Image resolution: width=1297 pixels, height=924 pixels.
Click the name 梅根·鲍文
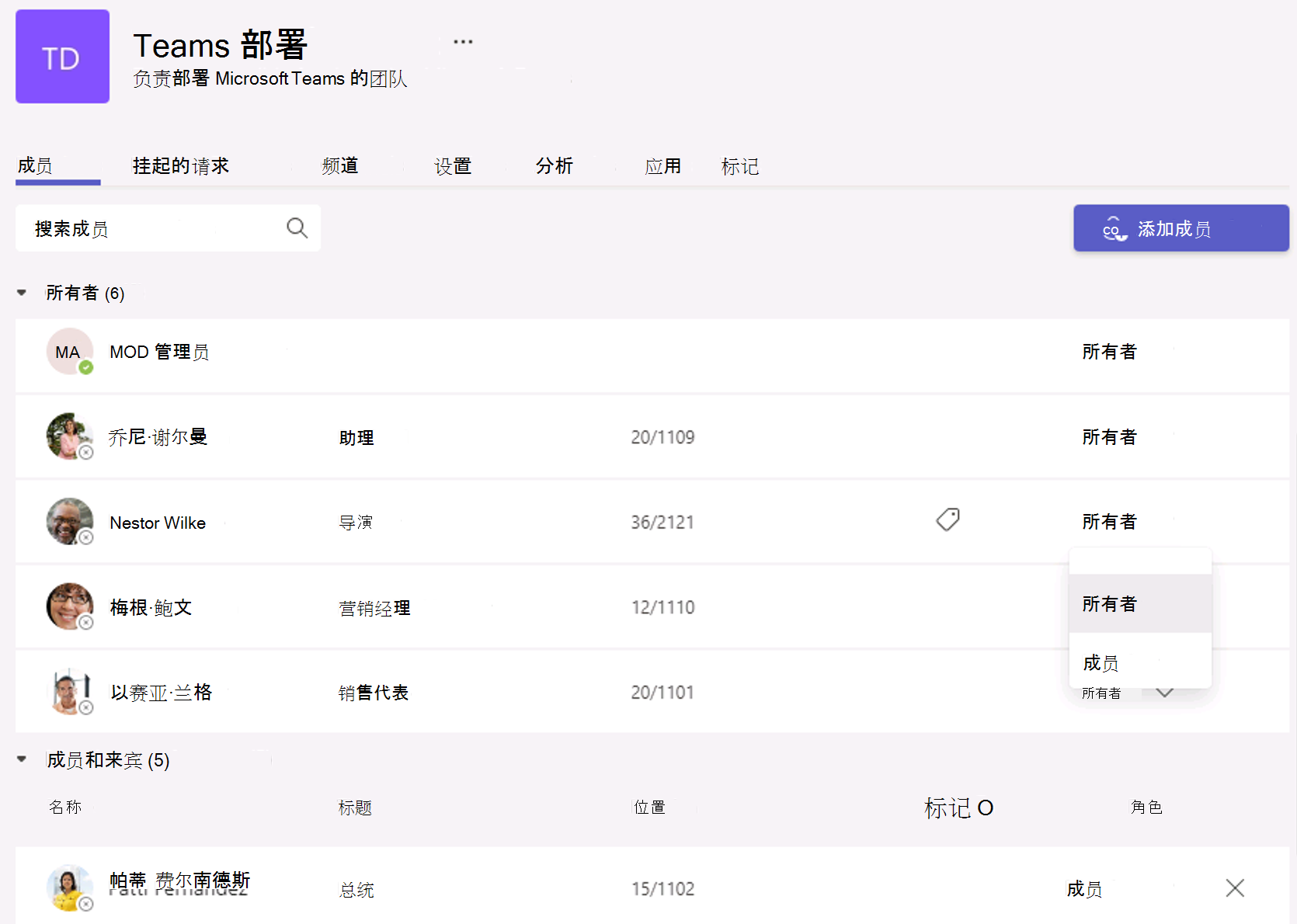click(x=151, y=607)
